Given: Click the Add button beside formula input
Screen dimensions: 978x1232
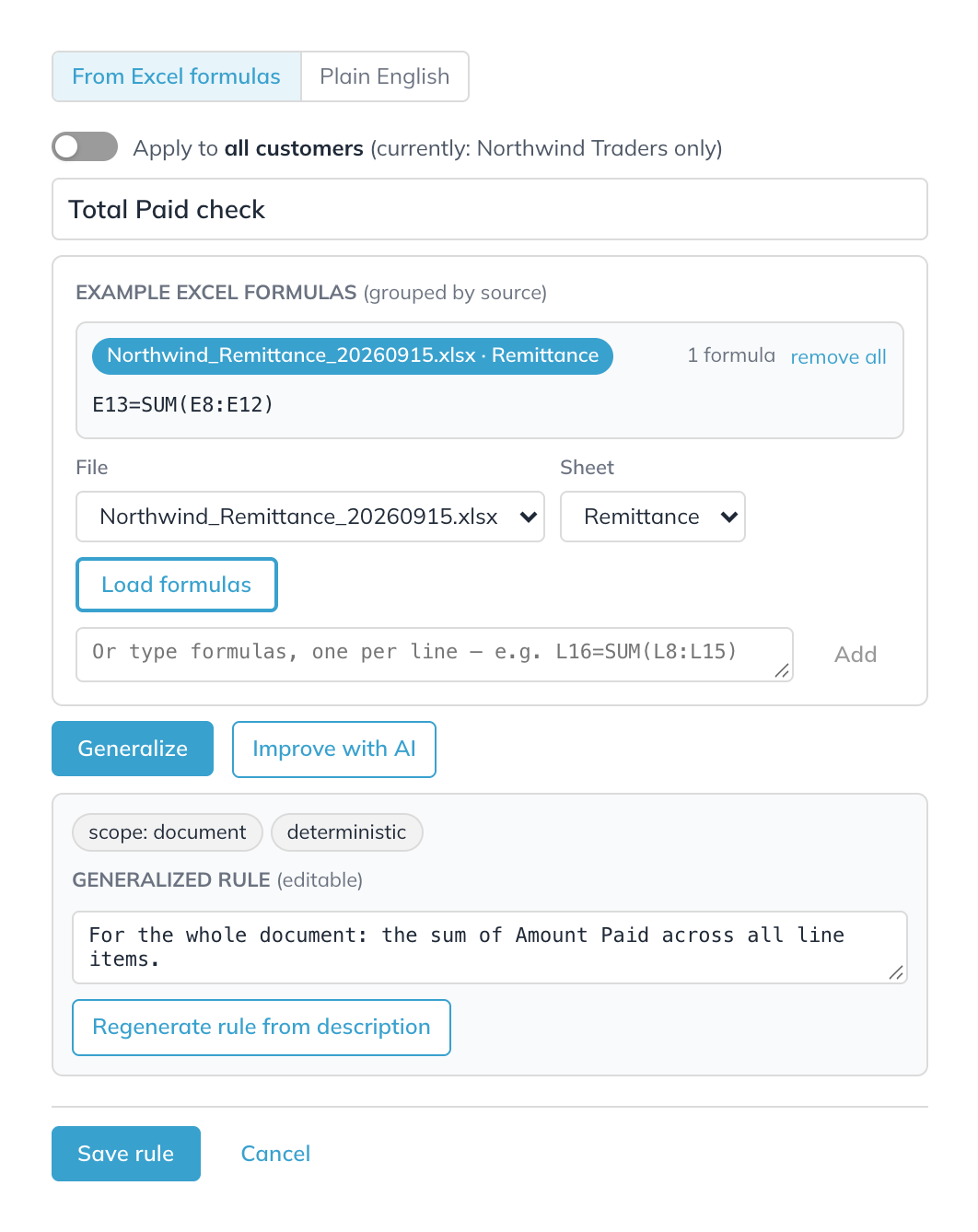Looking at the screenshot, I should (856, 655).
